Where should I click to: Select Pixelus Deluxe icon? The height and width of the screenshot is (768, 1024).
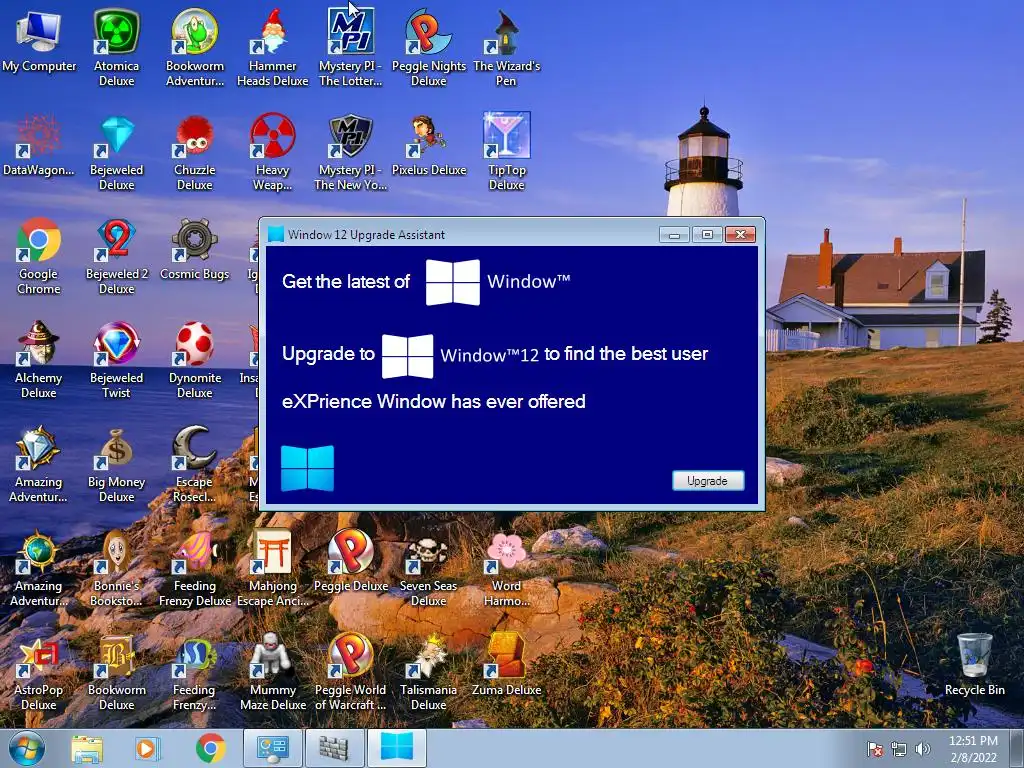pyautogui.click(x=428, y=145)
